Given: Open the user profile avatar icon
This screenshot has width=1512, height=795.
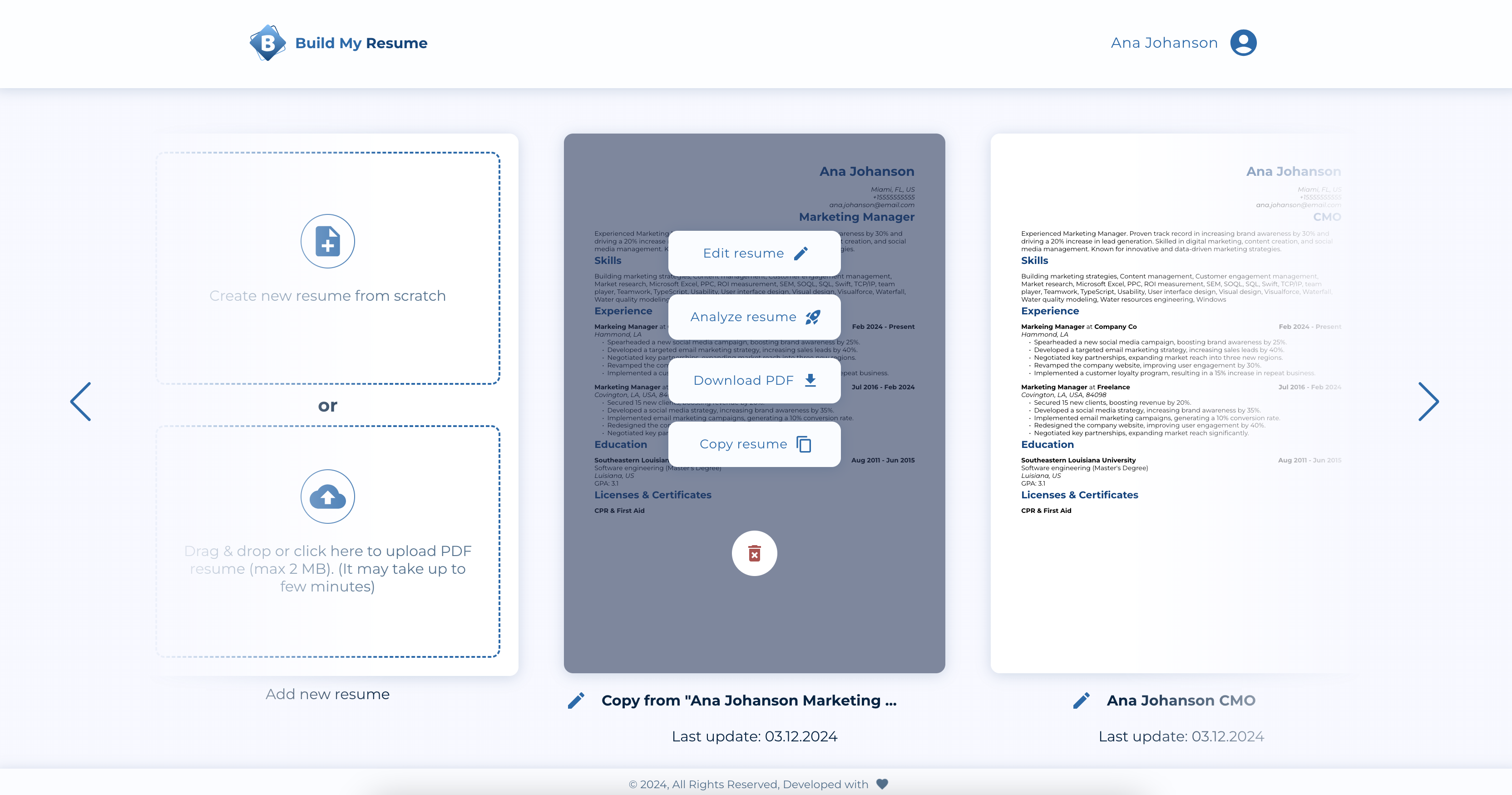Looking at the screenshot, I should tap(1243, 43).
